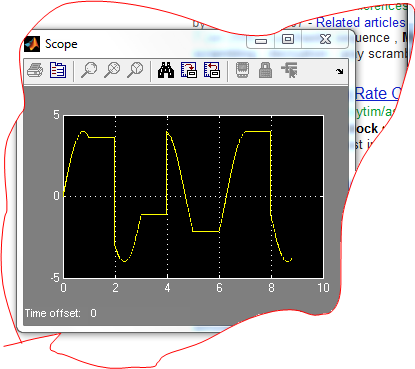Select the Zoom X-axis tool
Viewport: 415px width, 369px height.
coord(112,70)
